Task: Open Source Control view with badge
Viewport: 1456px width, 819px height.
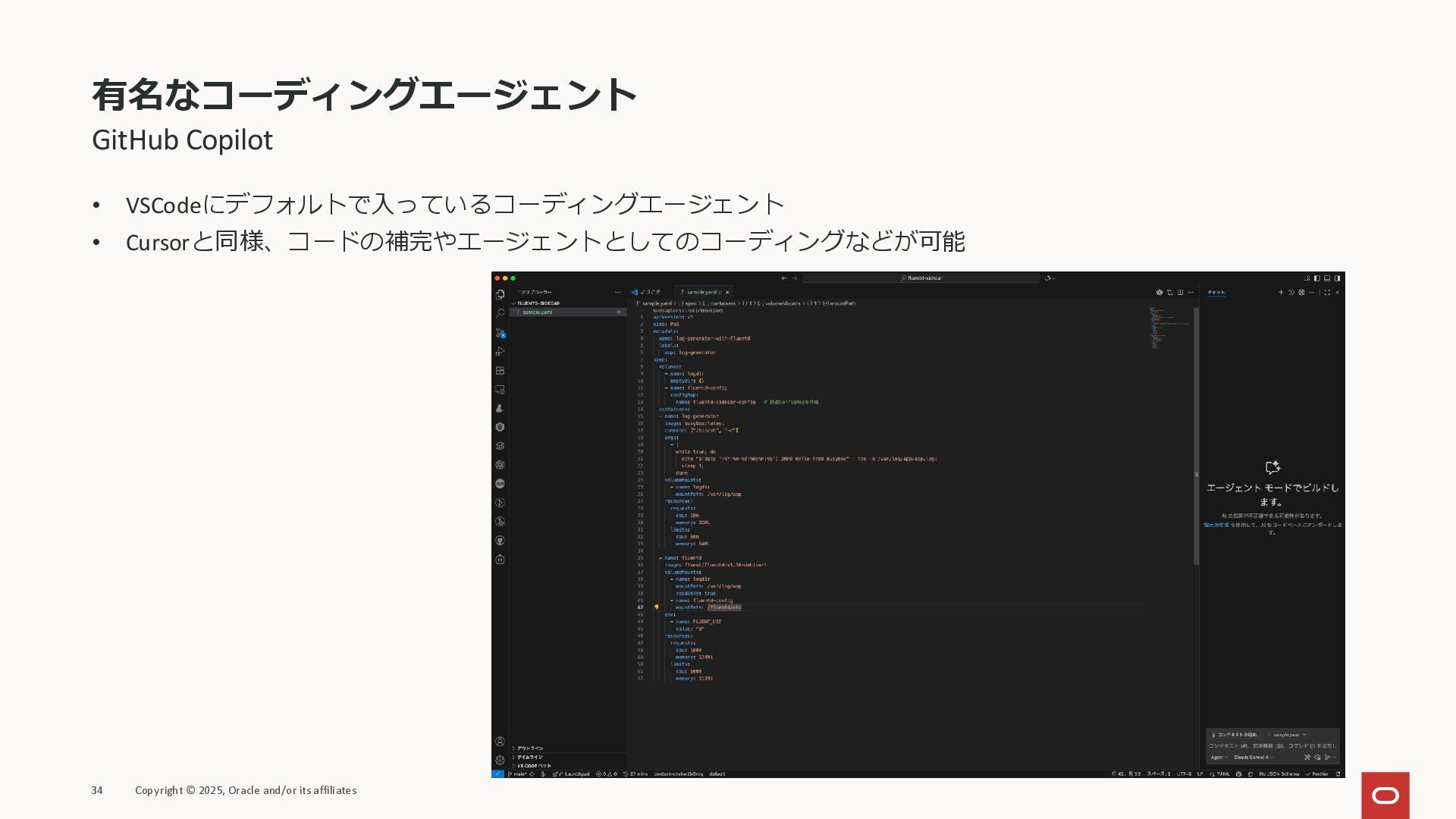Action: [x=500, y=332]
